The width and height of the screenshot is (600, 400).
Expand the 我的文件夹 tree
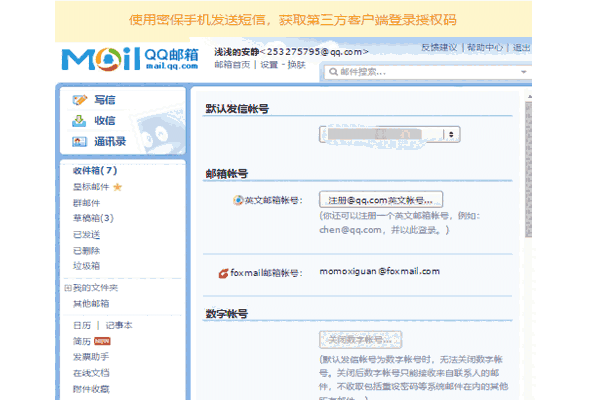(x=68, y=288)
